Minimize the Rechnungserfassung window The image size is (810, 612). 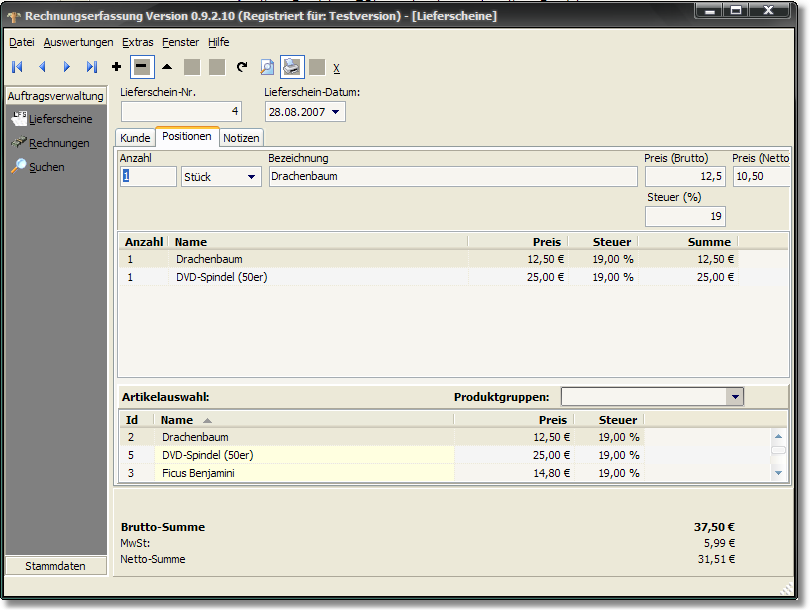click(709, 10)
